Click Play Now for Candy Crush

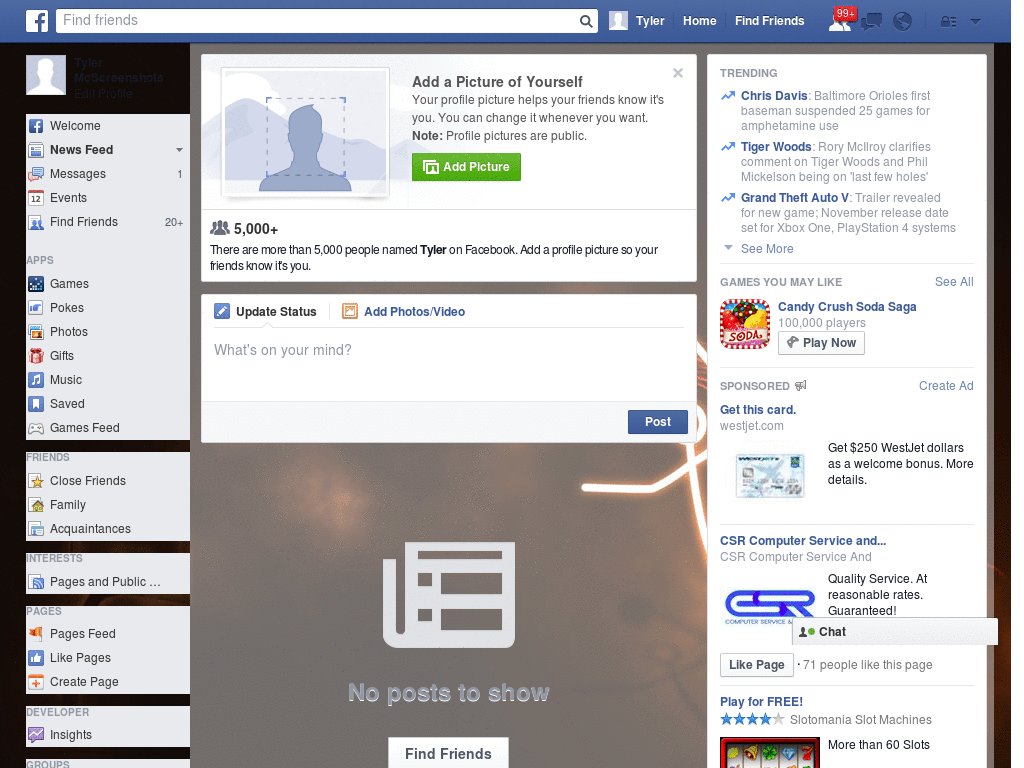822,343
